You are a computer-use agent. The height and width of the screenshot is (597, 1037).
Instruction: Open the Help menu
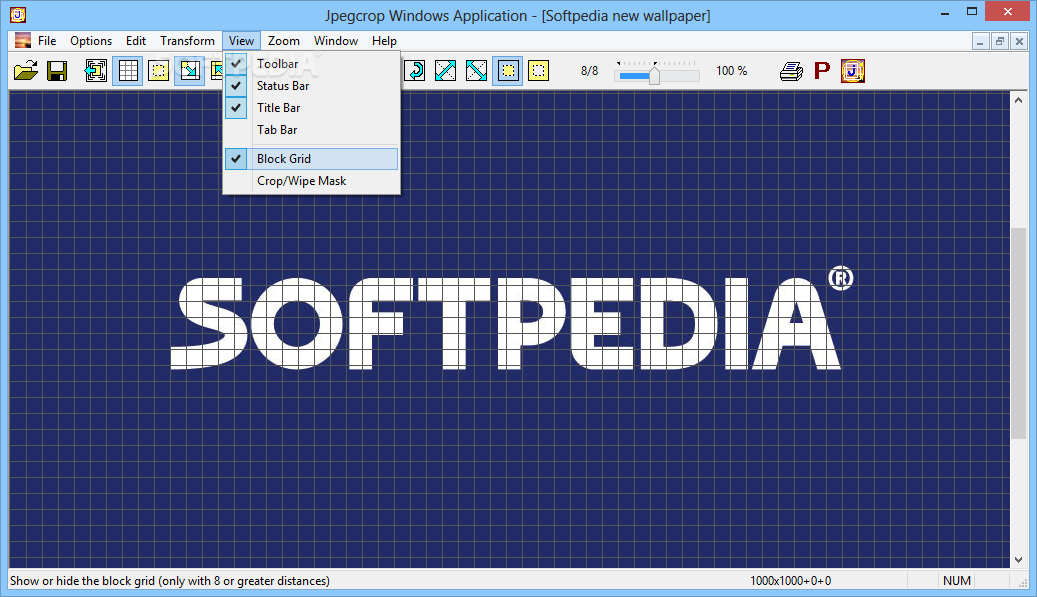[384, 40]
